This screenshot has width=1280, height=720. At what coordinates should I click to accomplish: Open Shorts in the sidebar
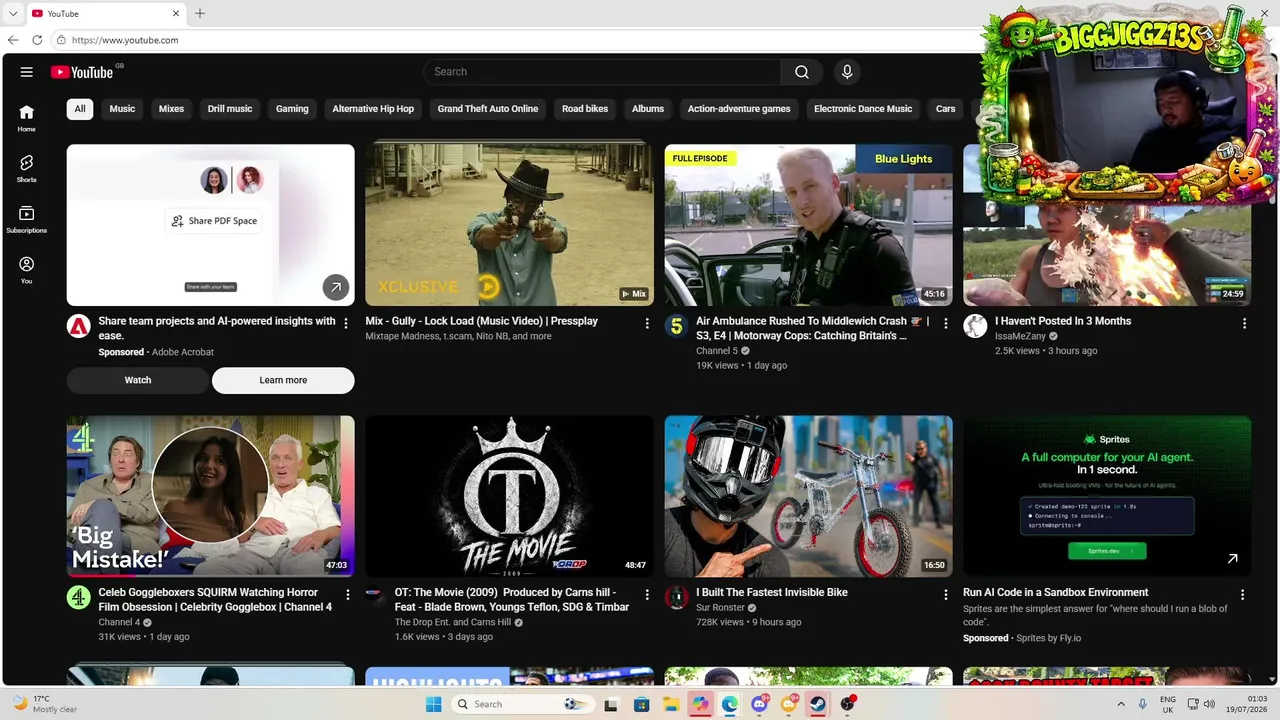27,168
